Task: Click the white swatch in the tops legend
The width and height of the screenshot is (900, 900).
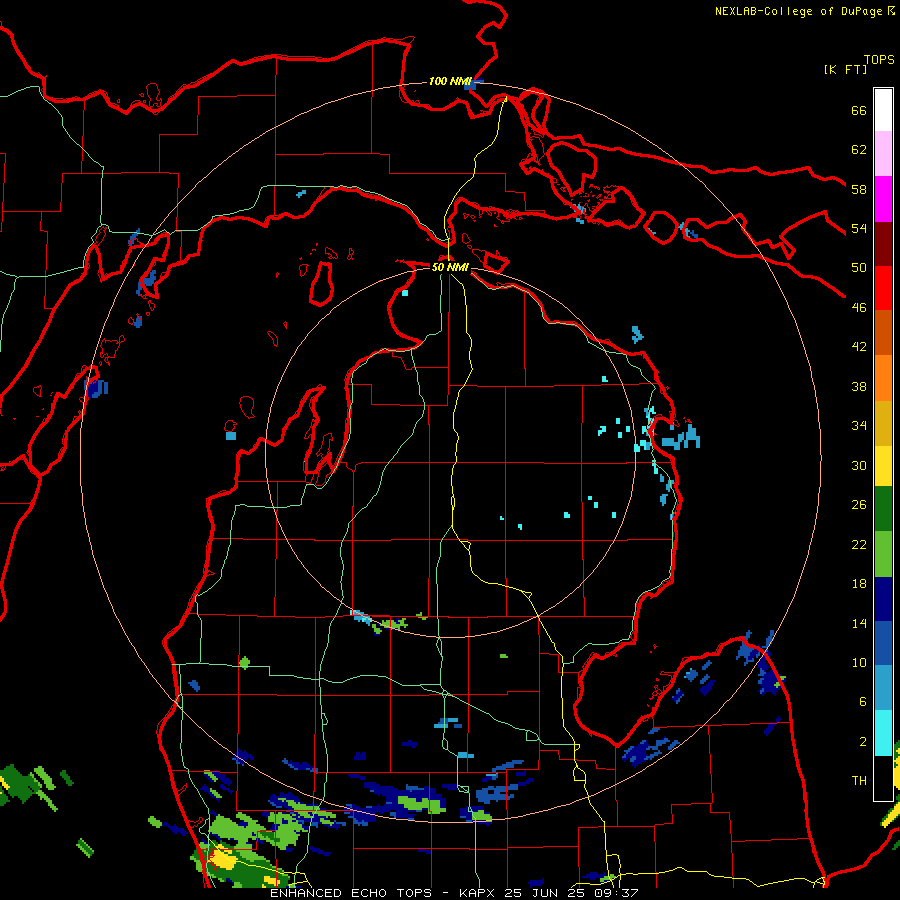Action: (883, 110)
